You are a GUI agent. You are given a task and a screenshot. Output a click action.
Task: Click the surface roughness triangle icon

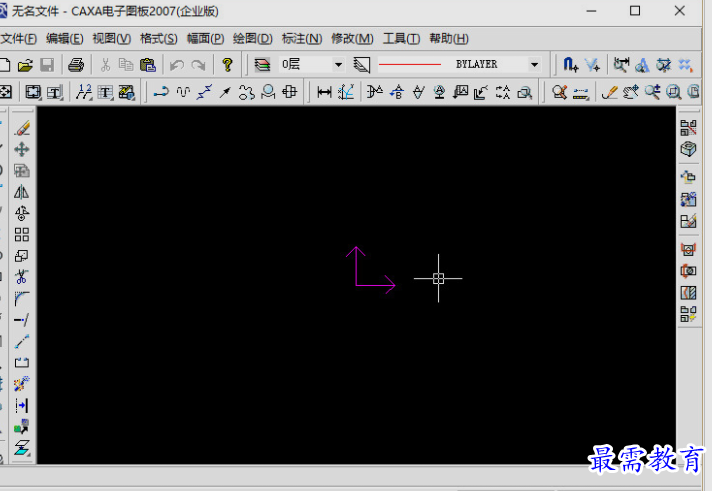418,92
